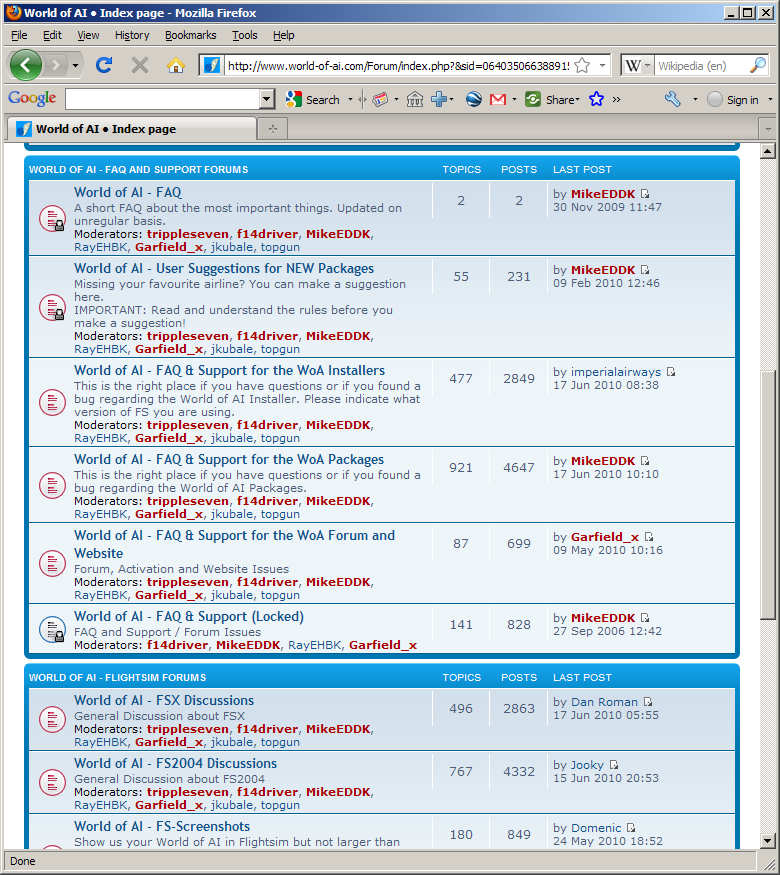
Task: Click the Google toolbar wrench settings icon
Action: coord(672,99)
